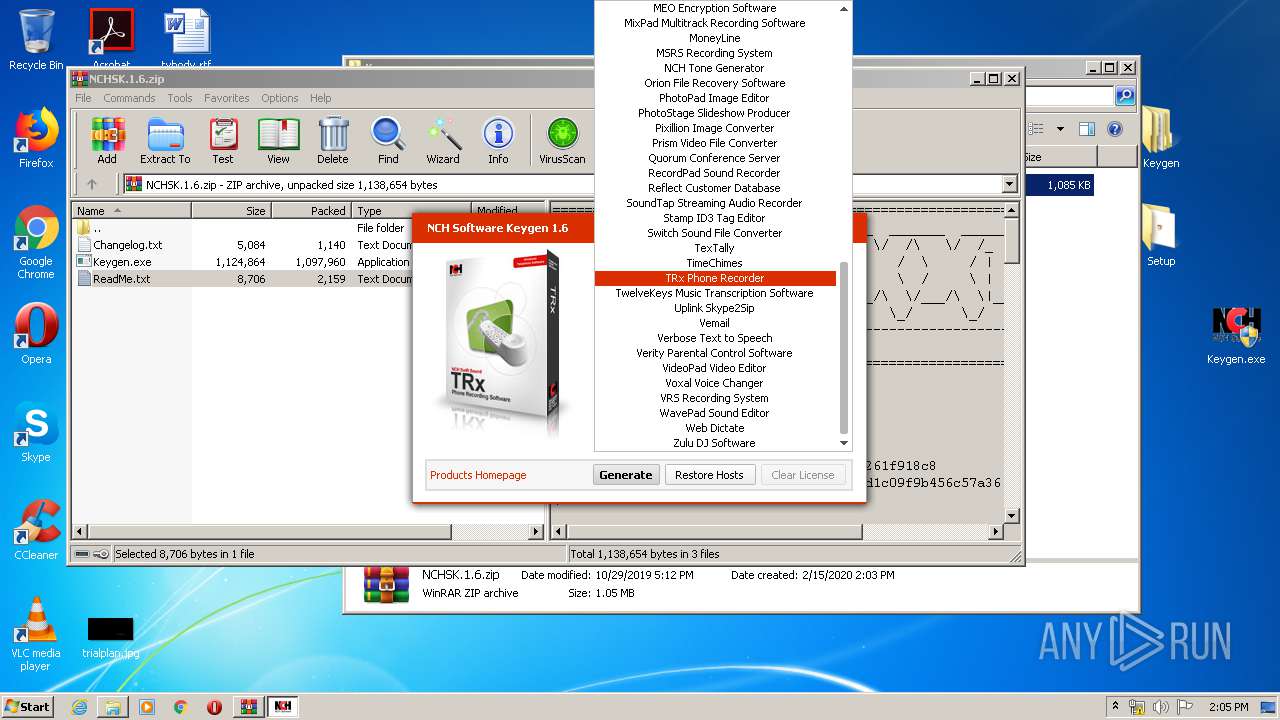The width and height of the screenshot is (1280, 720).
Task: Select the Keygen.exe desktop file
Action: 1236,334
